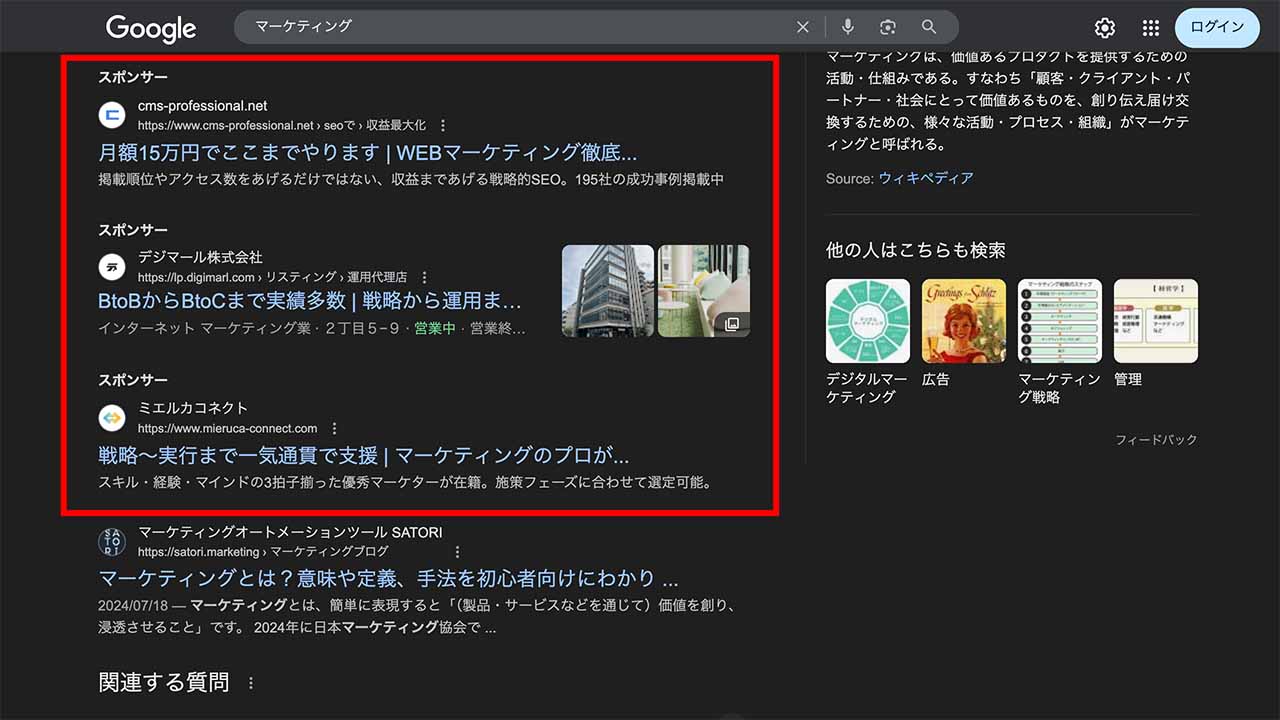Screen dimensions: 1280x720
Task: Click デジマール株式会社 favicon icon
Action: 112,267
